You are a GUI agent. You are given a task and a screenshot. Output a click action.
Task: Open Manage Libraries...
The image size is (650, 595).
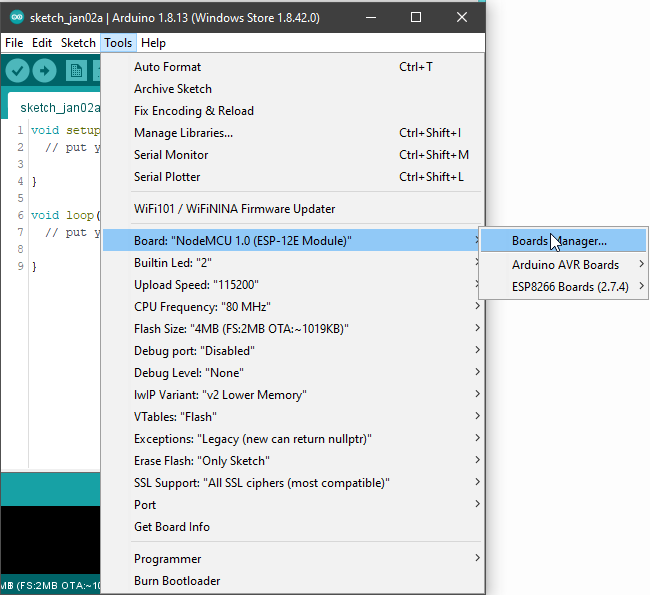point(293,133)
